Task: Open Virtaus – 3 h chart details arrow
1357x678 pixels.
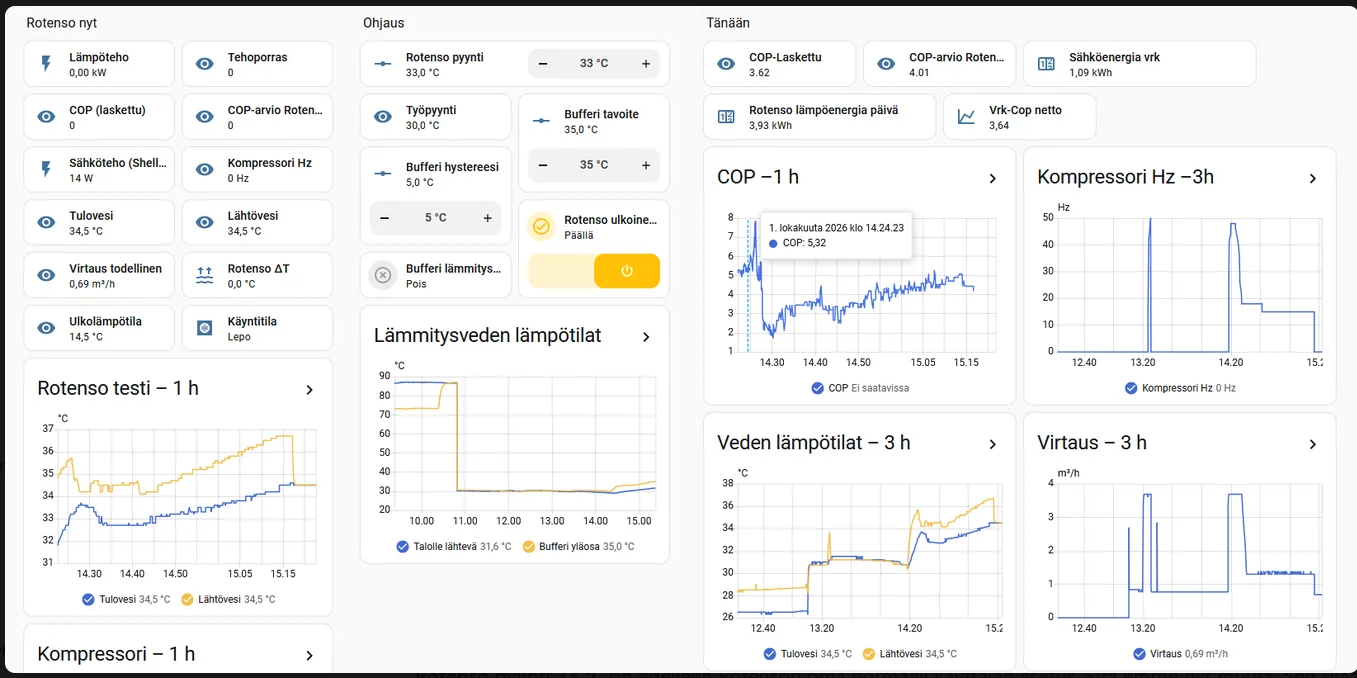Action: point(1313,444)
